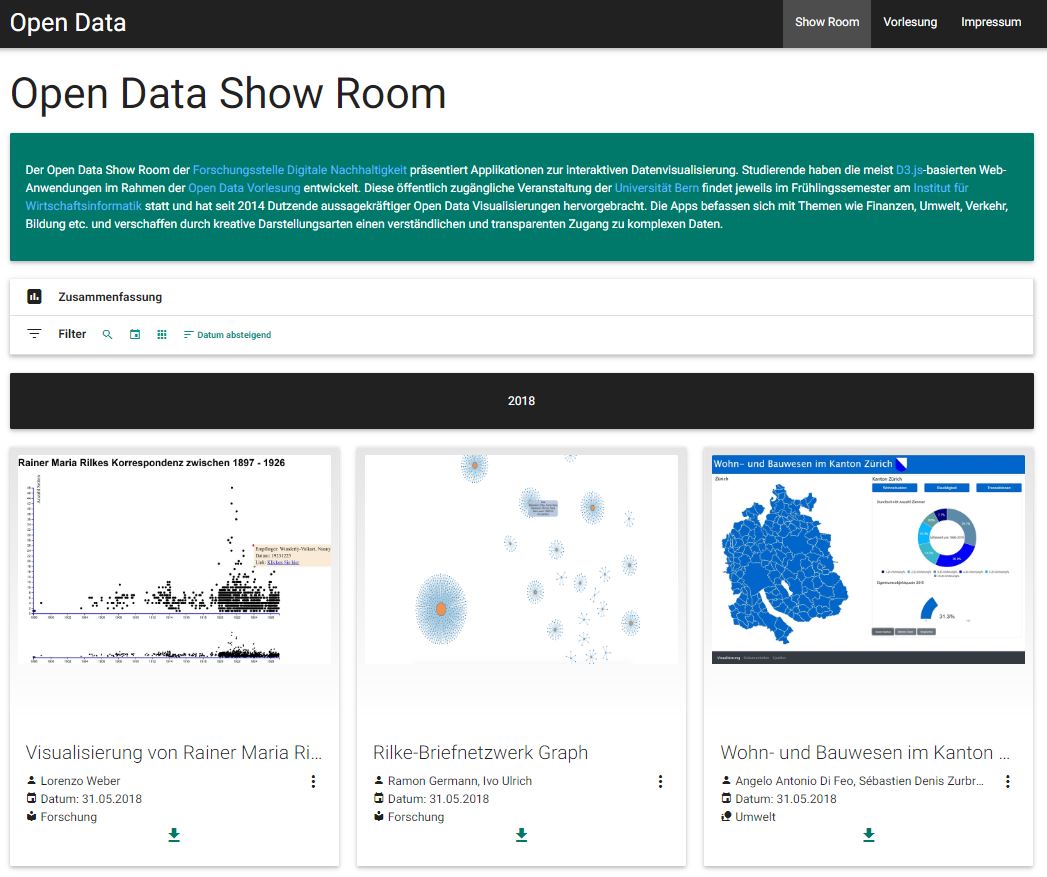The image size is (1047, 877).
Task: Open the calendar date filter icon
Action: 135,334
